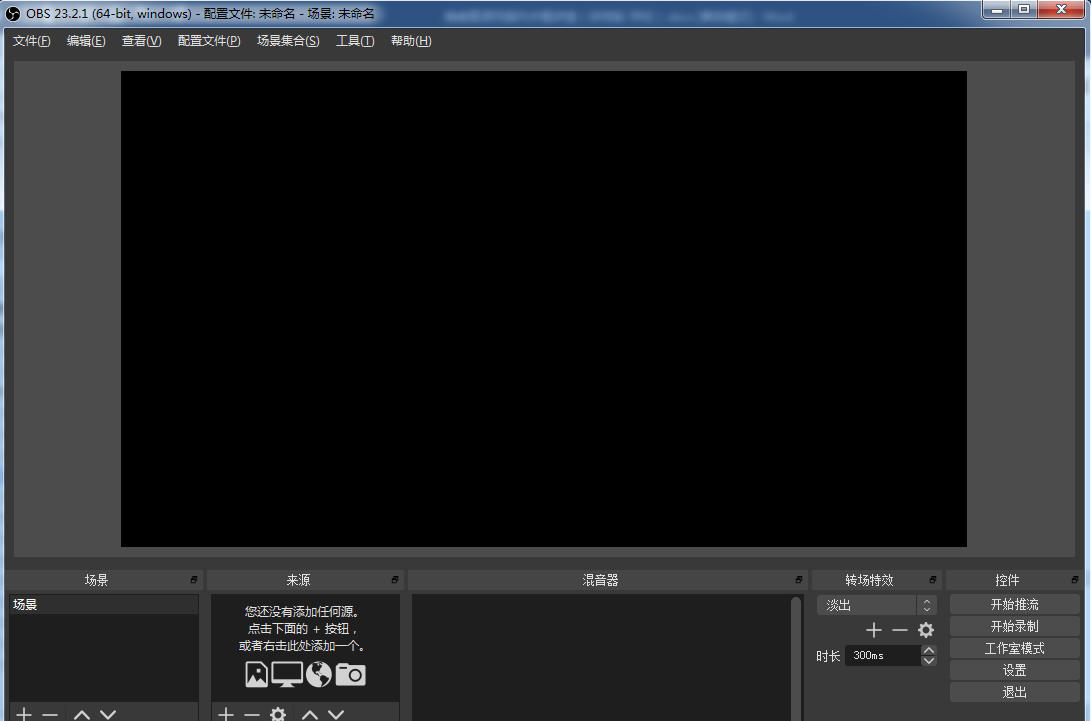Click the 开始推流 button
The width and height of the screenshot is (1091, 721).
pos(1014,604)
